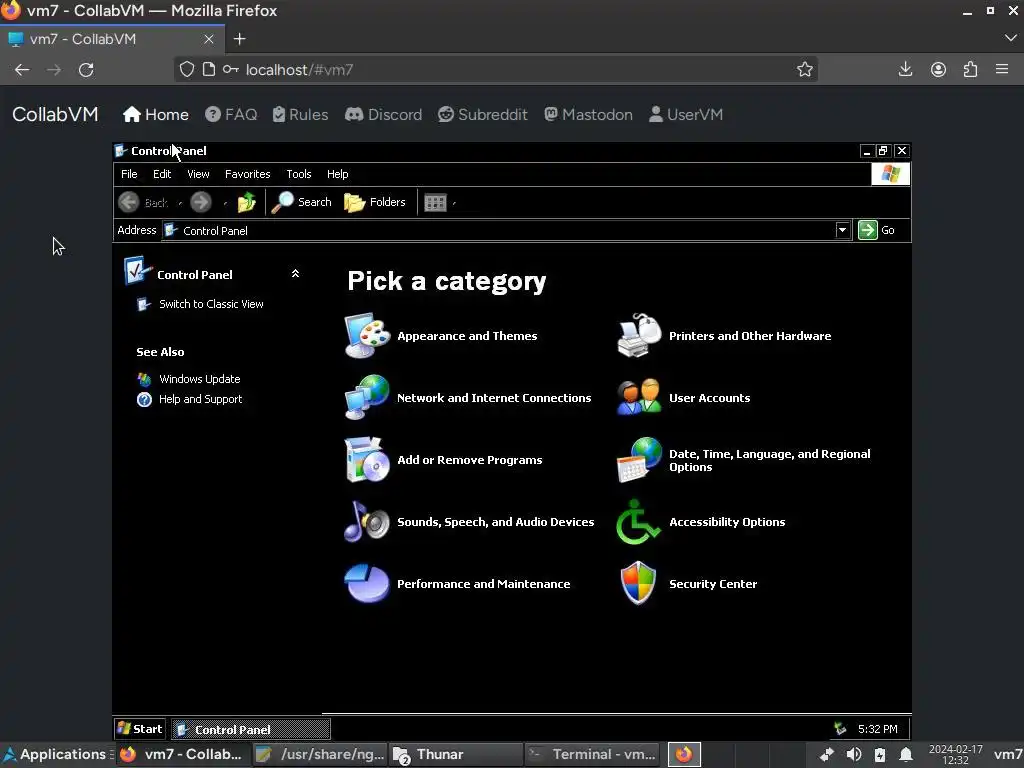Click the Help and Support question icon

pyautogui.click(x=144, y=399)
